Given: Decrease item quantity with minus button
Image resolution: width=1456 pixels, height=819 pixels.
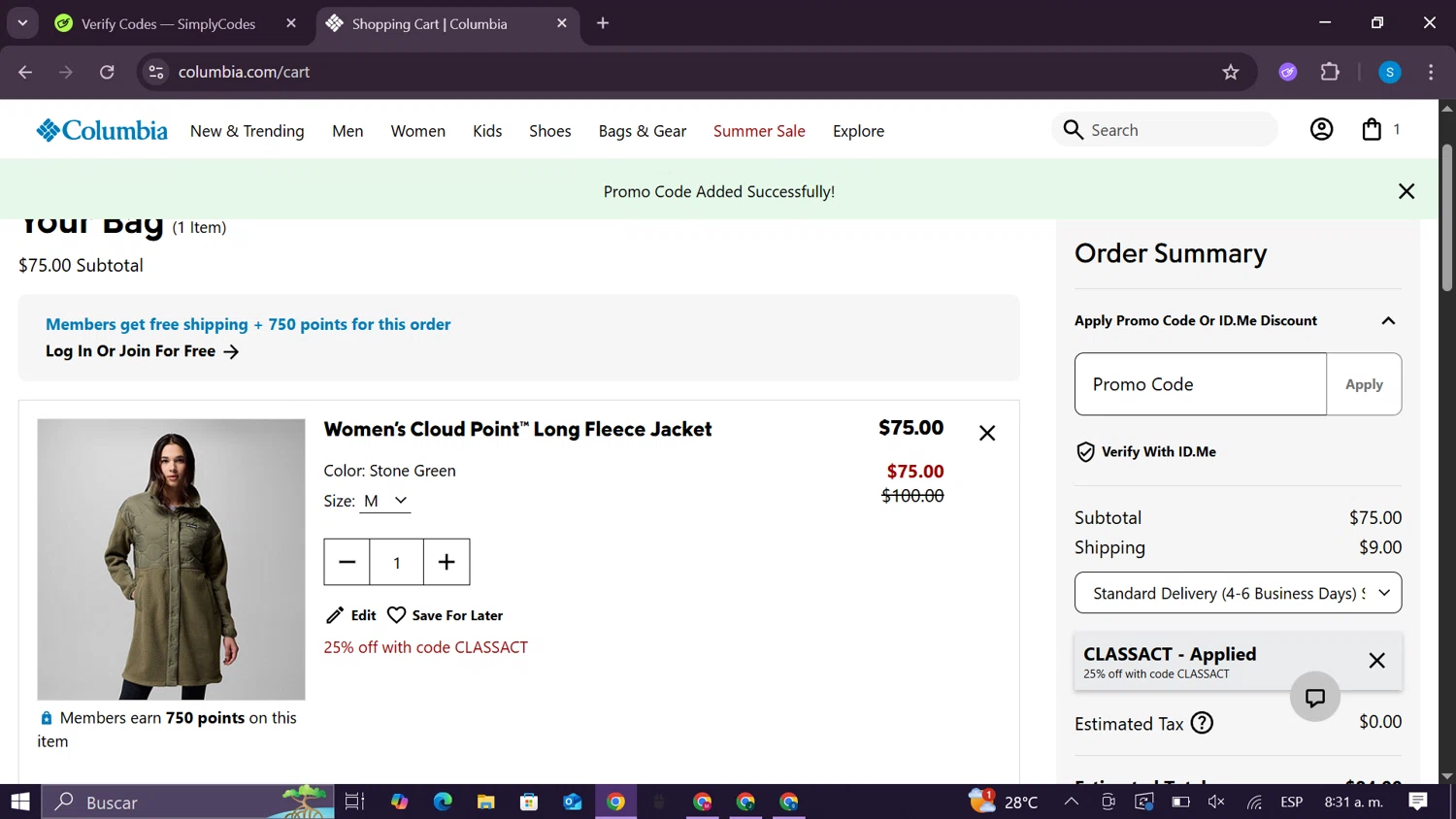Looking at the screenshot, I should pos(347,562).
